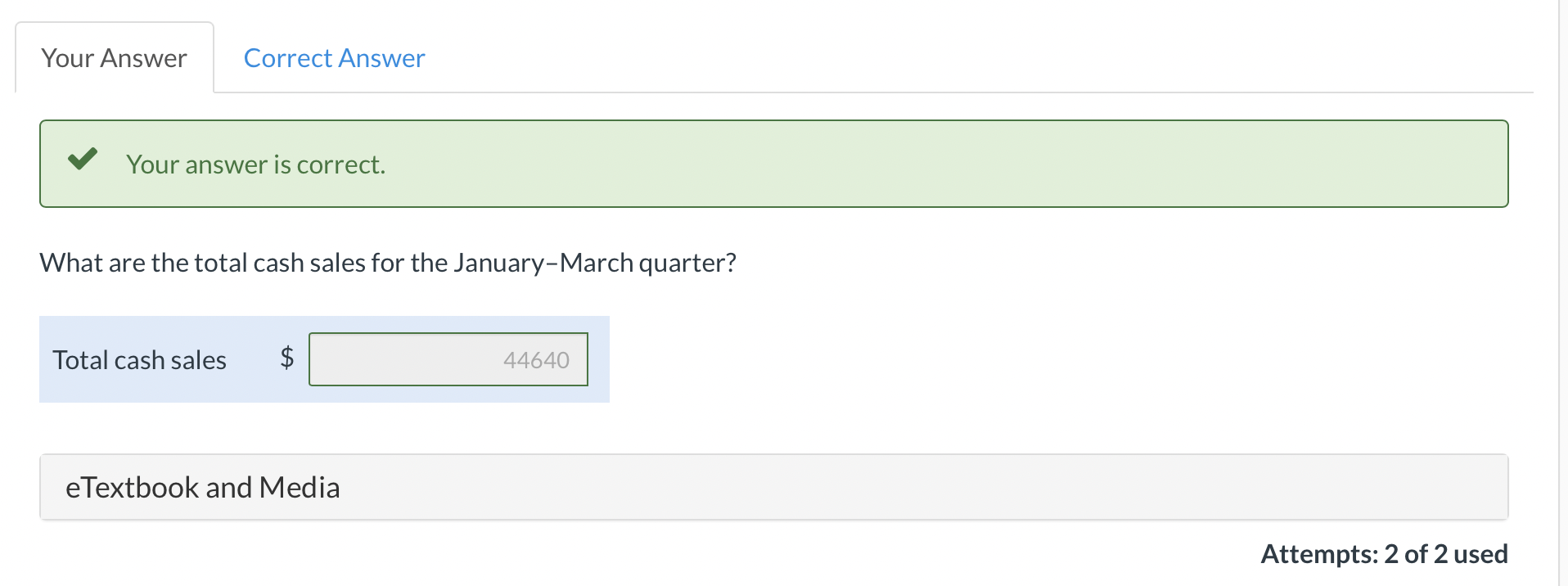Click the correct answer confirmation banner
1568x586 pixels.
(776, 163)
